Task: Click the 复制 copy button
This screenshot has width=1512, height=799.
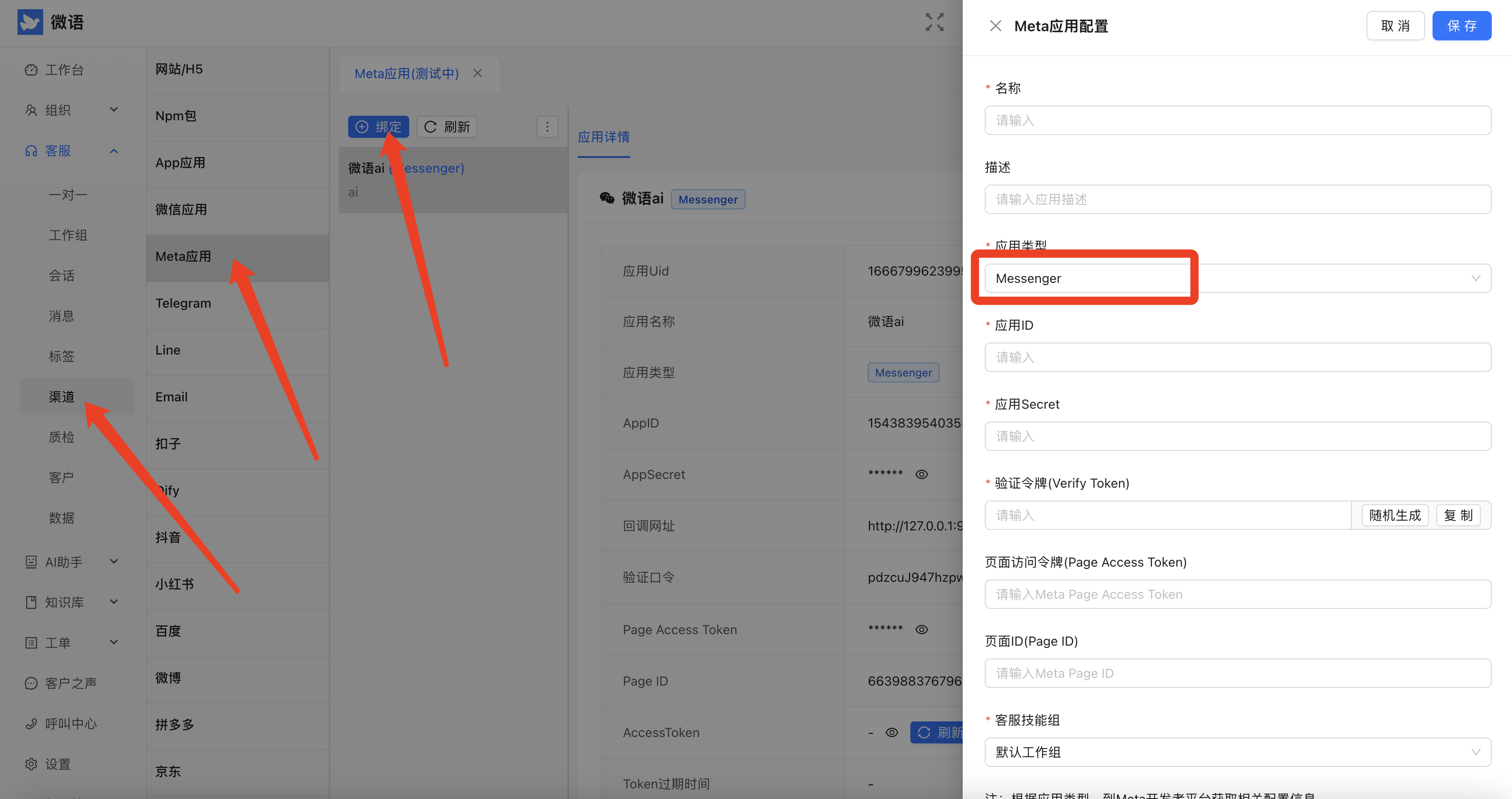Action: click(1458, 515)
